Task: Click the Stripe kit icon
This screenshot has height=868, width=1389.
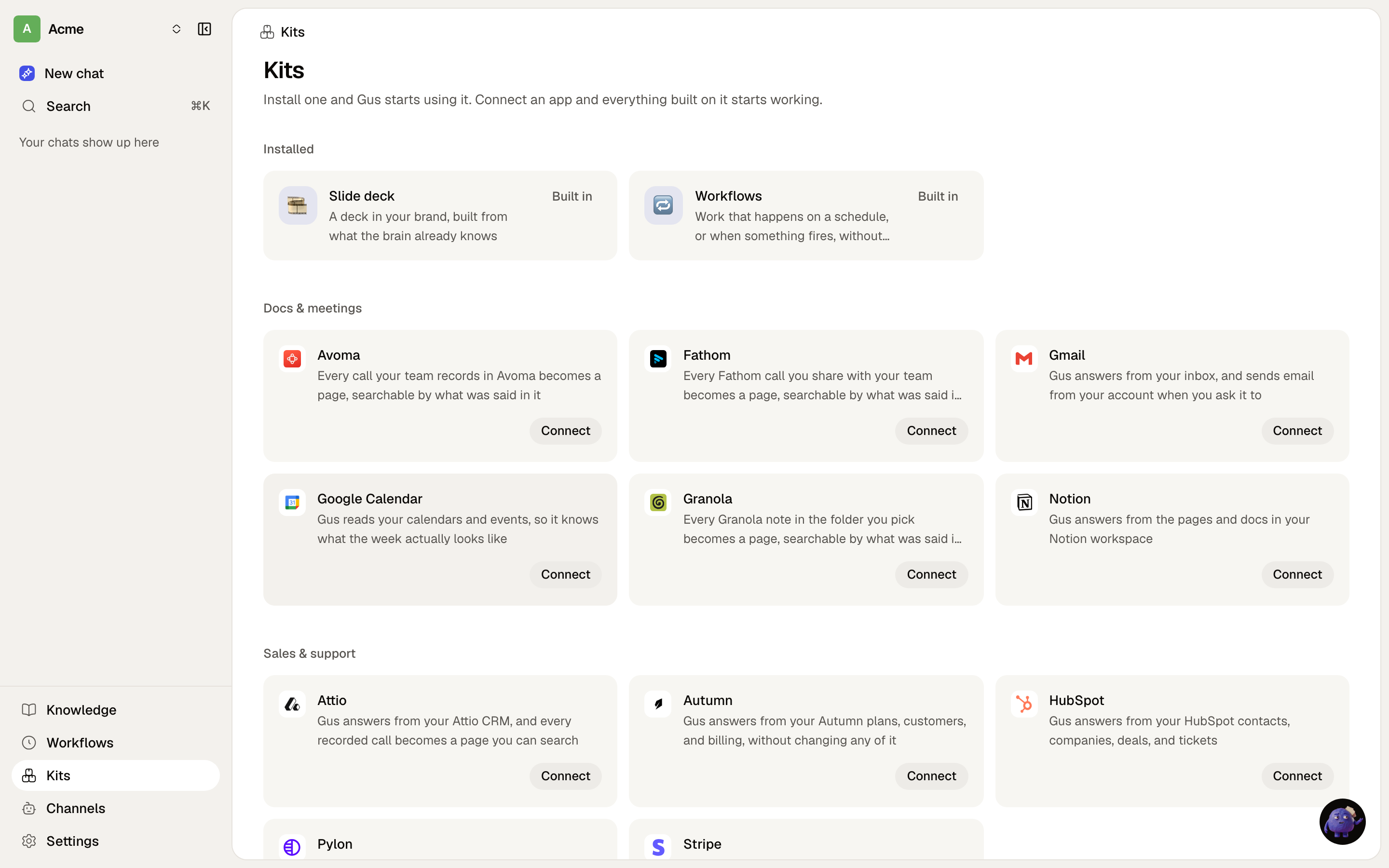Action: [x=658, y=847]
